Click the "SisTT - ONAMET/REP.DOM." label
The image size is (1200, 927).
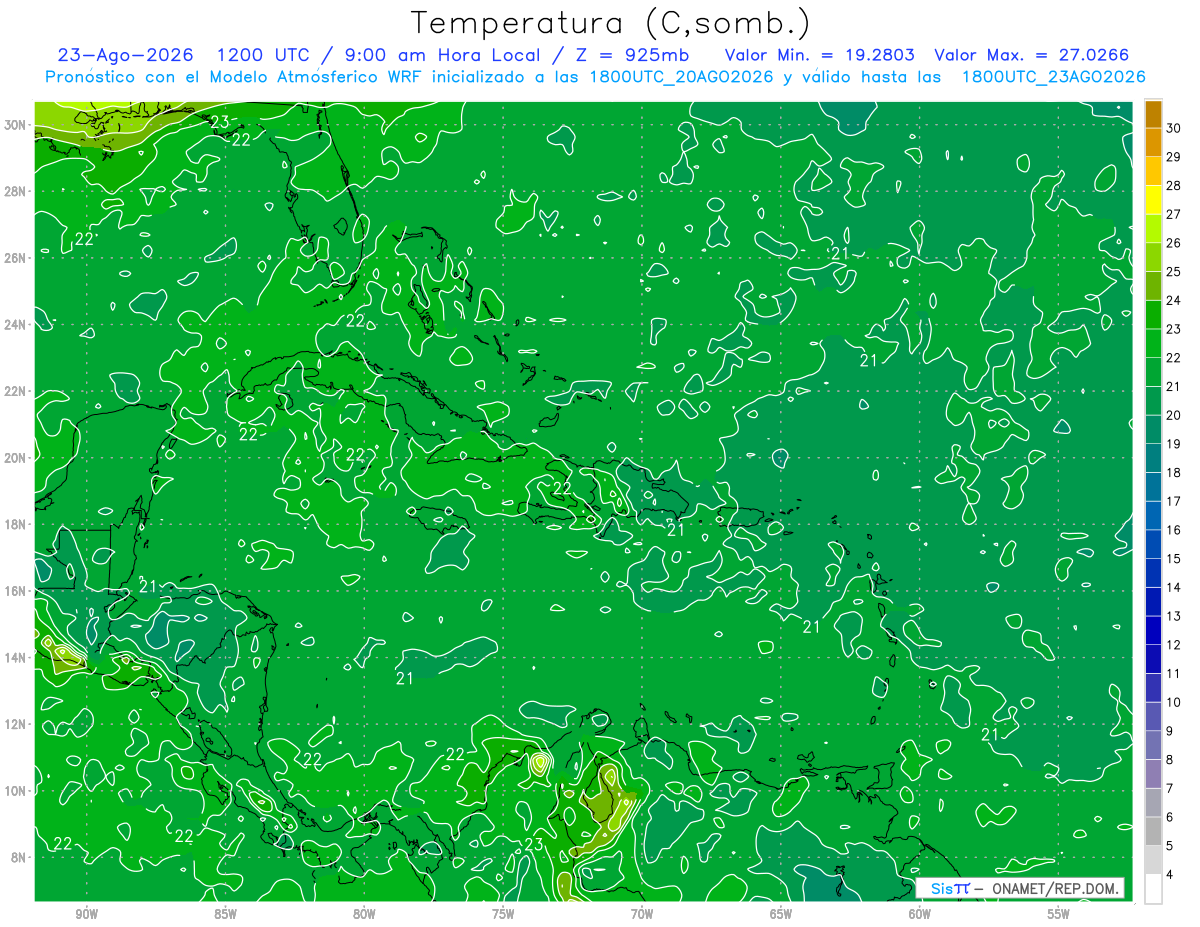point(1019,888)
